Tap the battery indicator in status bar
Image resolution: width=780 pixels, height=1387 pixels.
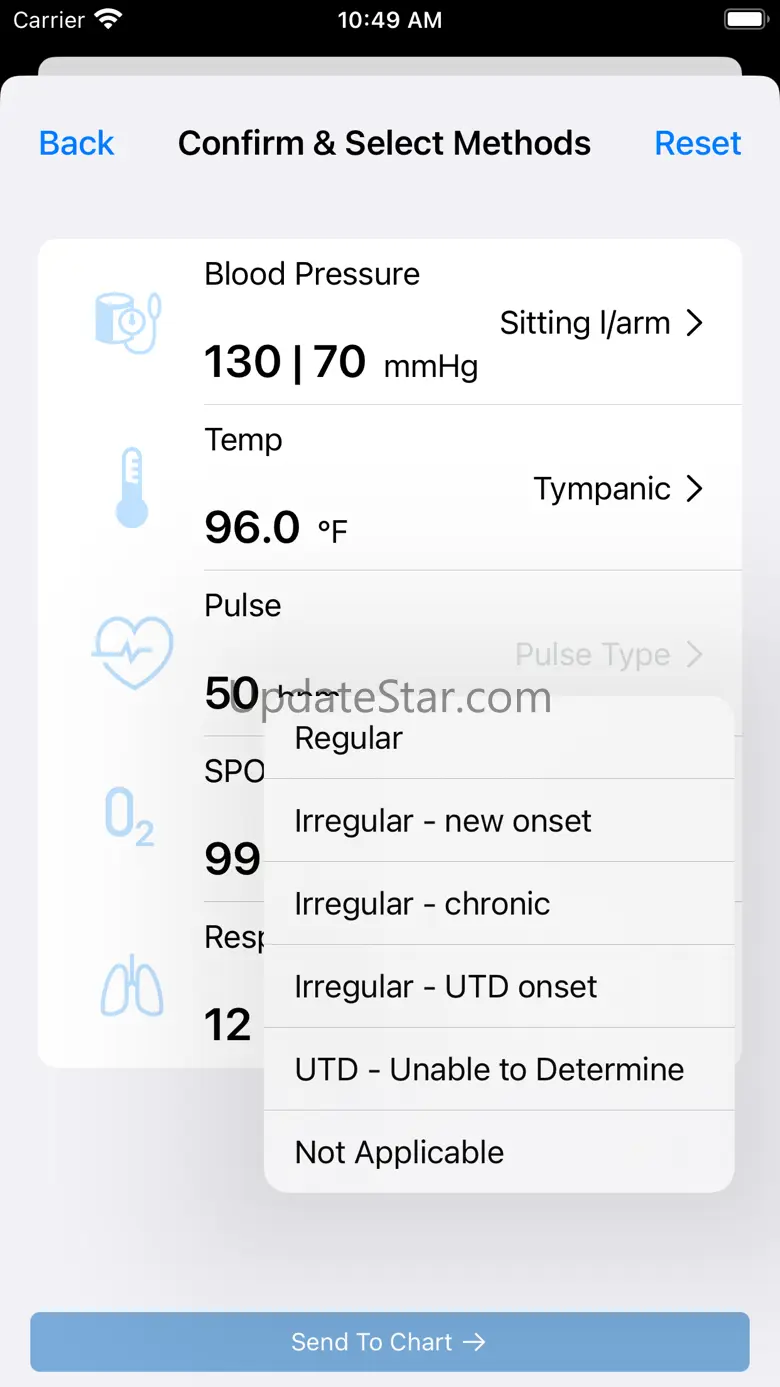pos(745,20)
